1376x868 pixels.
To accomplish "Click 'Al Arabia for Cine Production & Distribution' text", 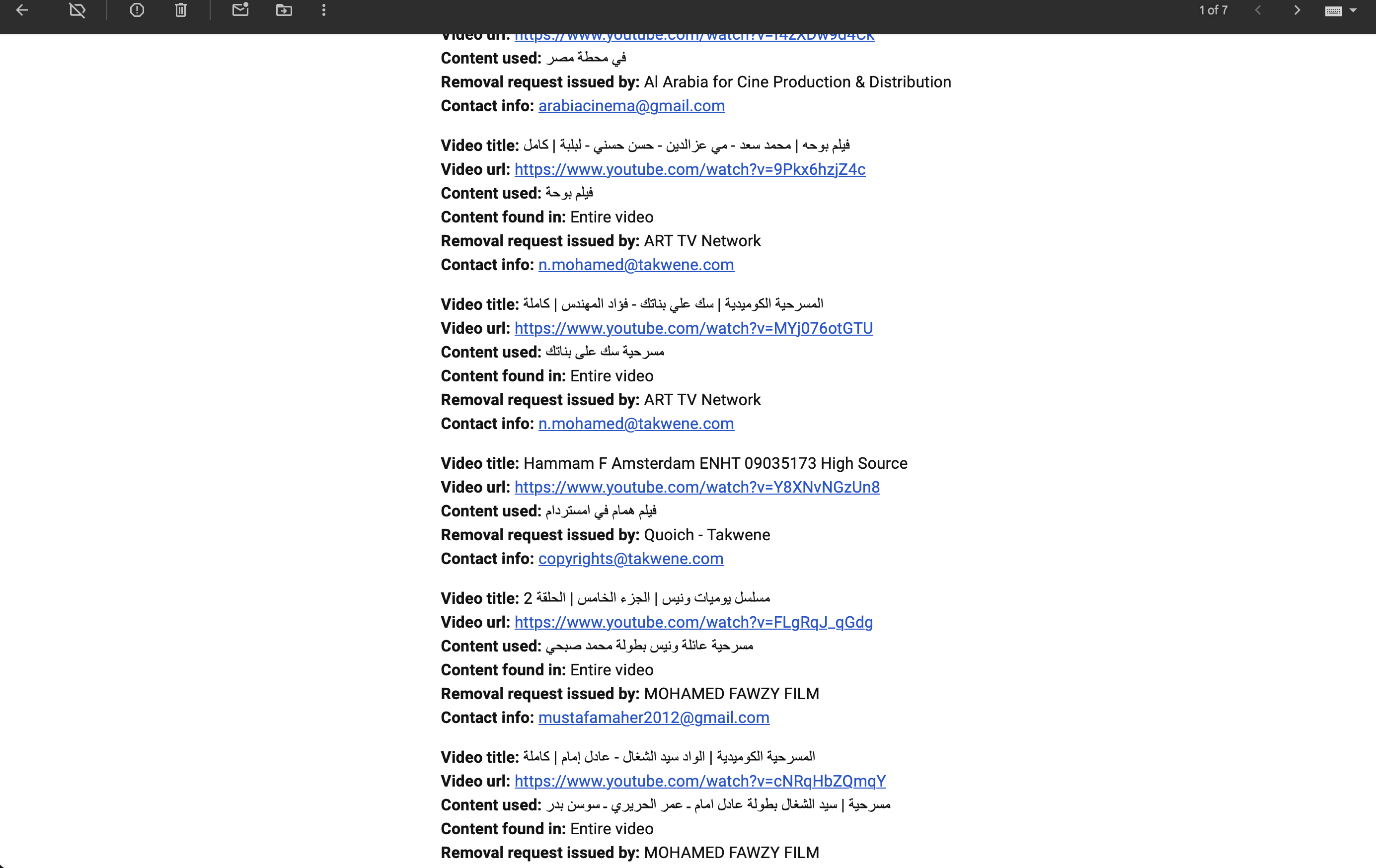I will (x=798, y=82).
